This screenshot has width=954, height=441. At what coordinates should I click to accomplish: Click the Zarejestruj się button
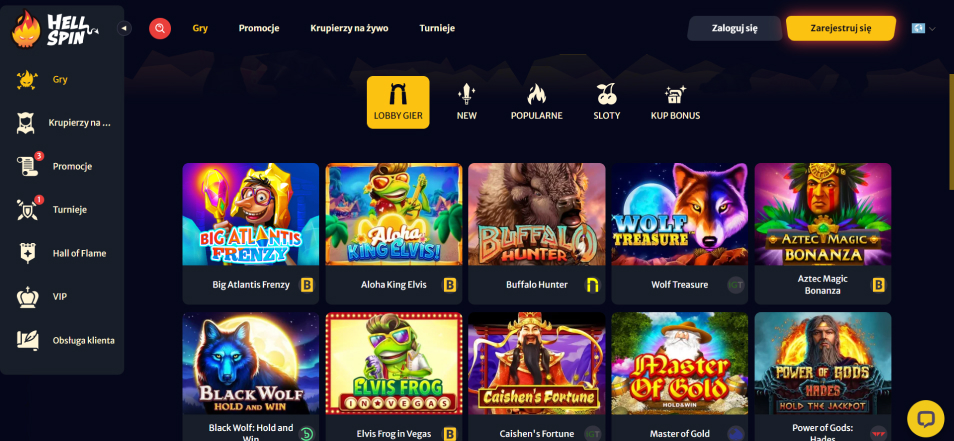pos(841,28)
